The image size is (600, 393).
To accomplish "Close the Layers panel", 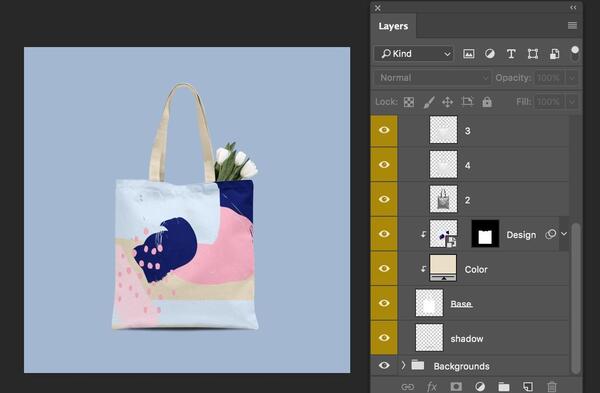I will coord(378,8).
